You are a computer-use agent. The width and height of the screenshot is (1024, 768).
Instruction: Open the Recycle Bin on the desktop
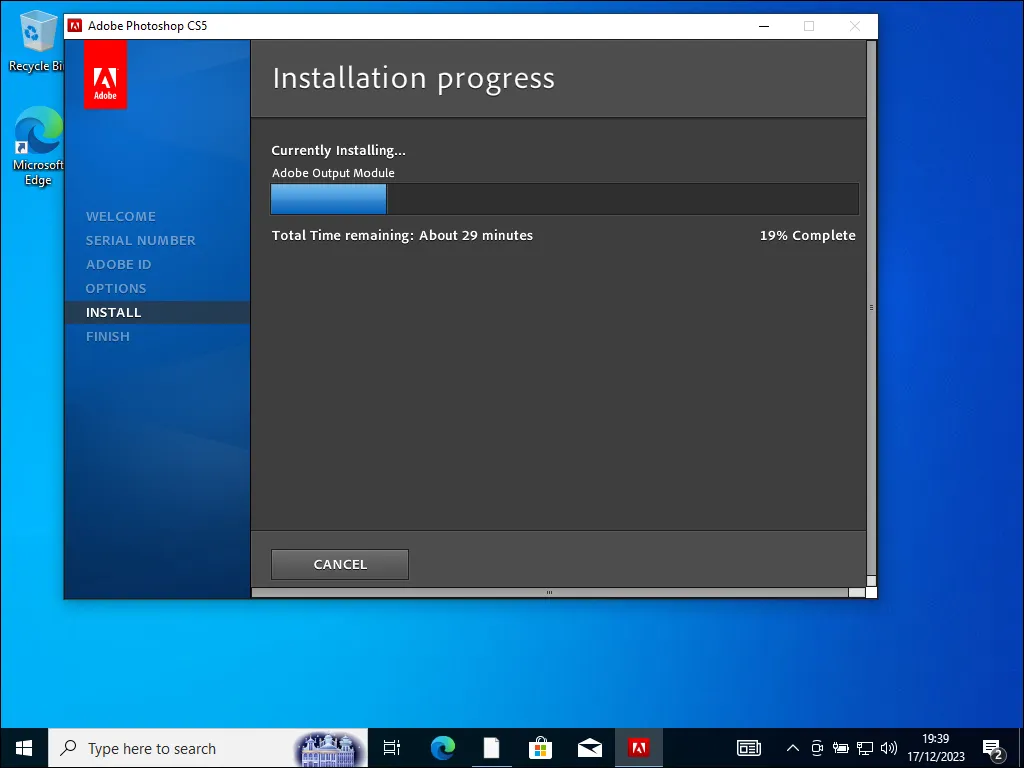point(36,32)
